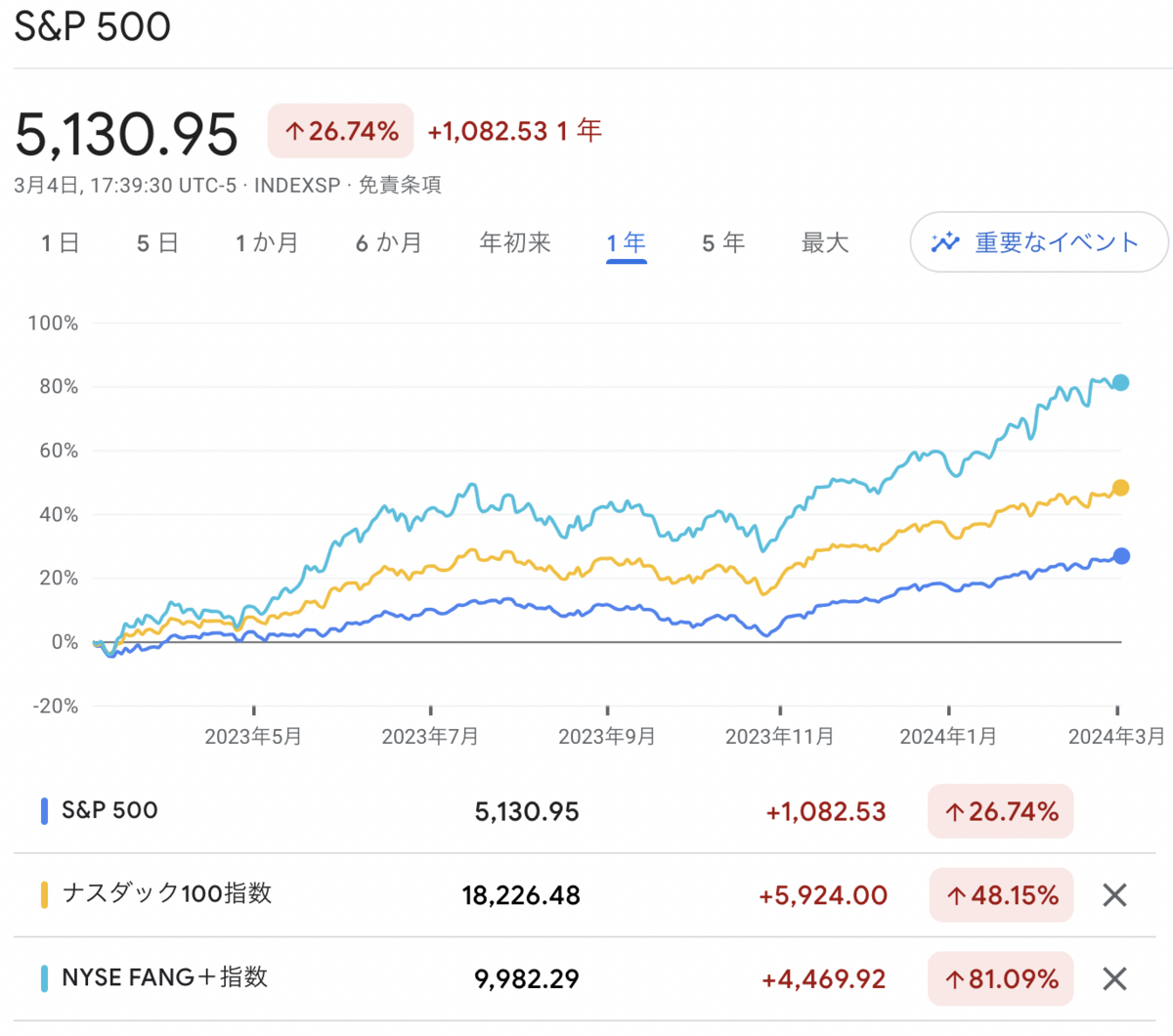Click the blue S&P 500 legend color bar
Viewport: 1173px width, 1036px height.
44,811
